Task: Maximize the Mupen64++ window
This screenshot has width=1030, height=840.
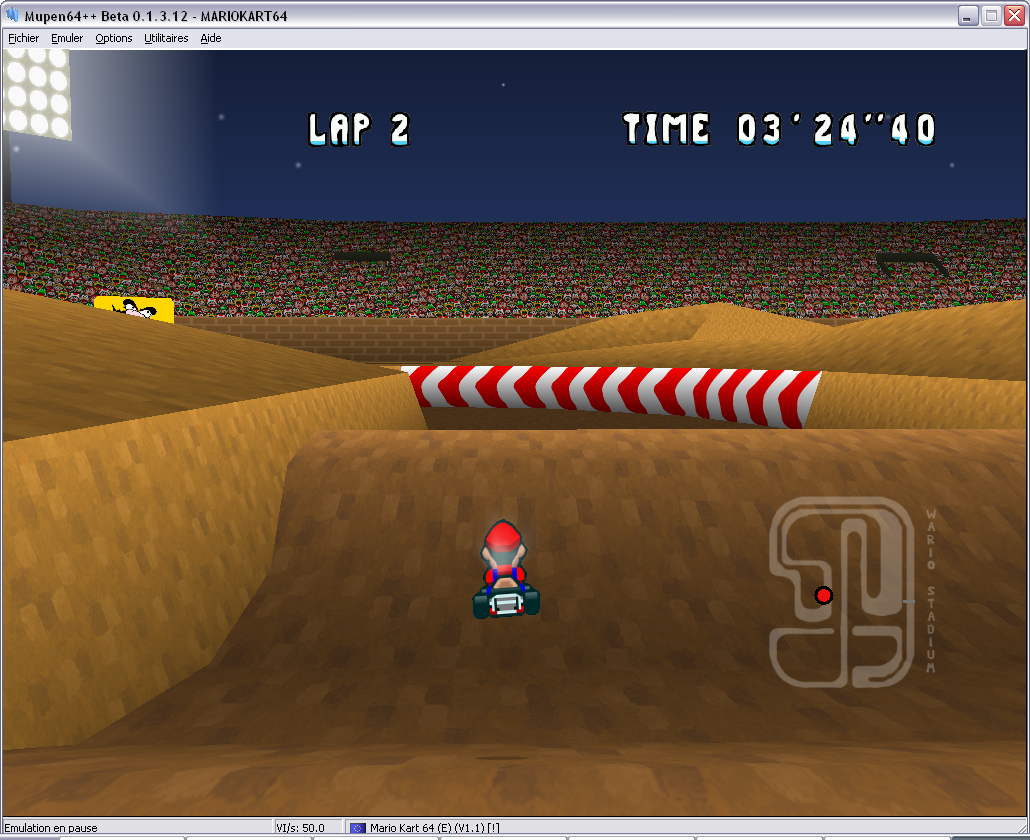Action: point(991,16)
